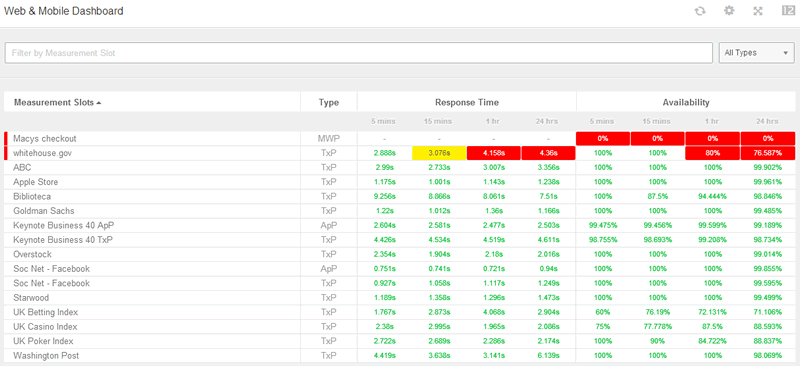The height and width of the screenshot is (366, 800).
Task: Click Biblioteca 87.5% availability value
Action: (658, 197)
